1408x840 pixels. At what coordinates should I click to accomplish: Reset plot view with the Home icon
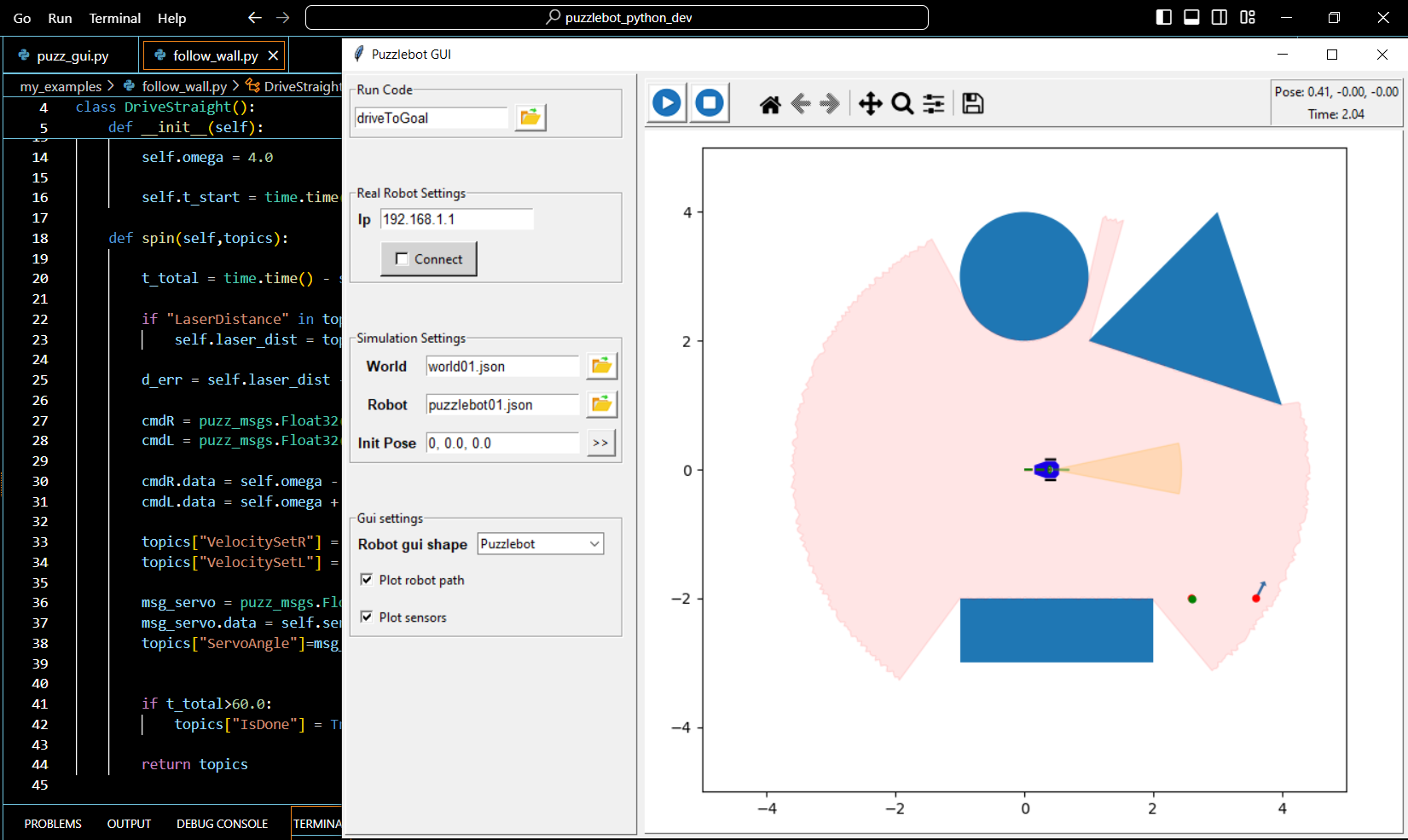pos(770,104)
